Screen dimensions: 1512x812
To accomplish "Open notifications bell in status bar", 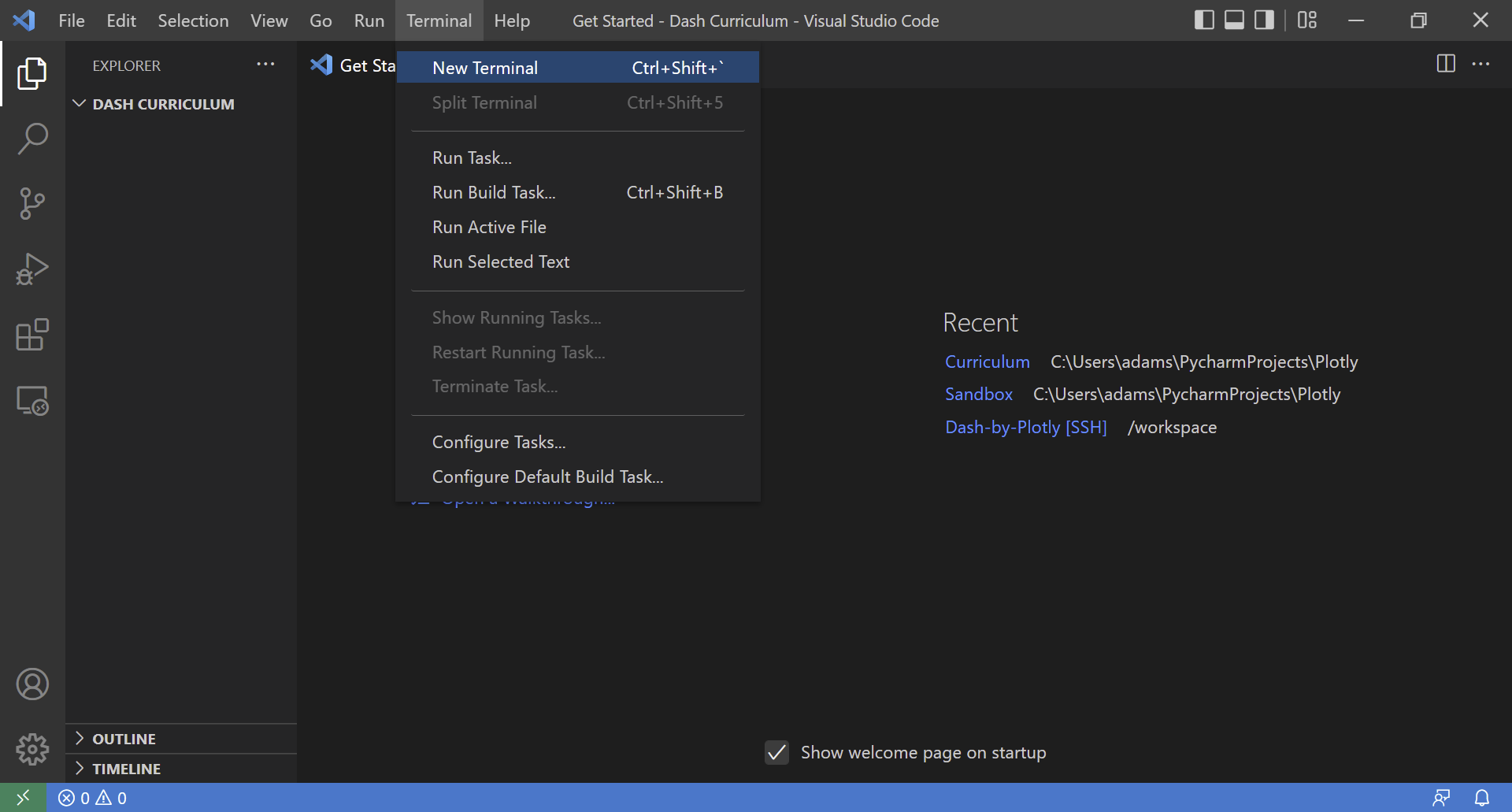I will tap(1482, 798).
